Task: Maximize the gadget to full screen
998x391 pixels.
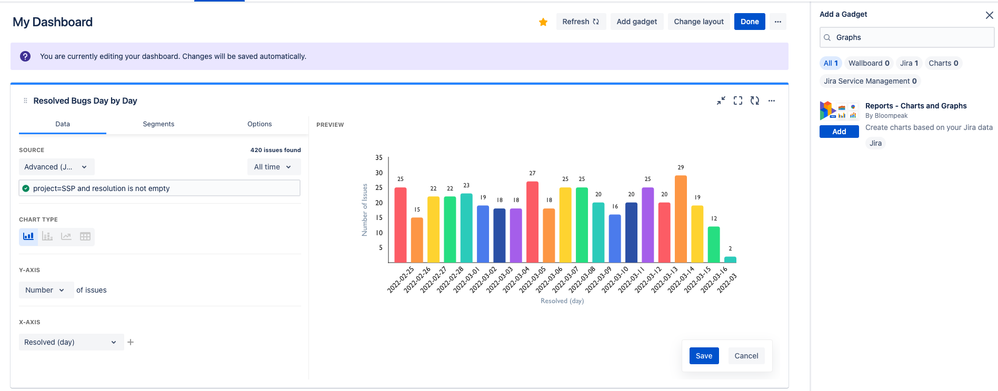Action: tap(738, 101)
